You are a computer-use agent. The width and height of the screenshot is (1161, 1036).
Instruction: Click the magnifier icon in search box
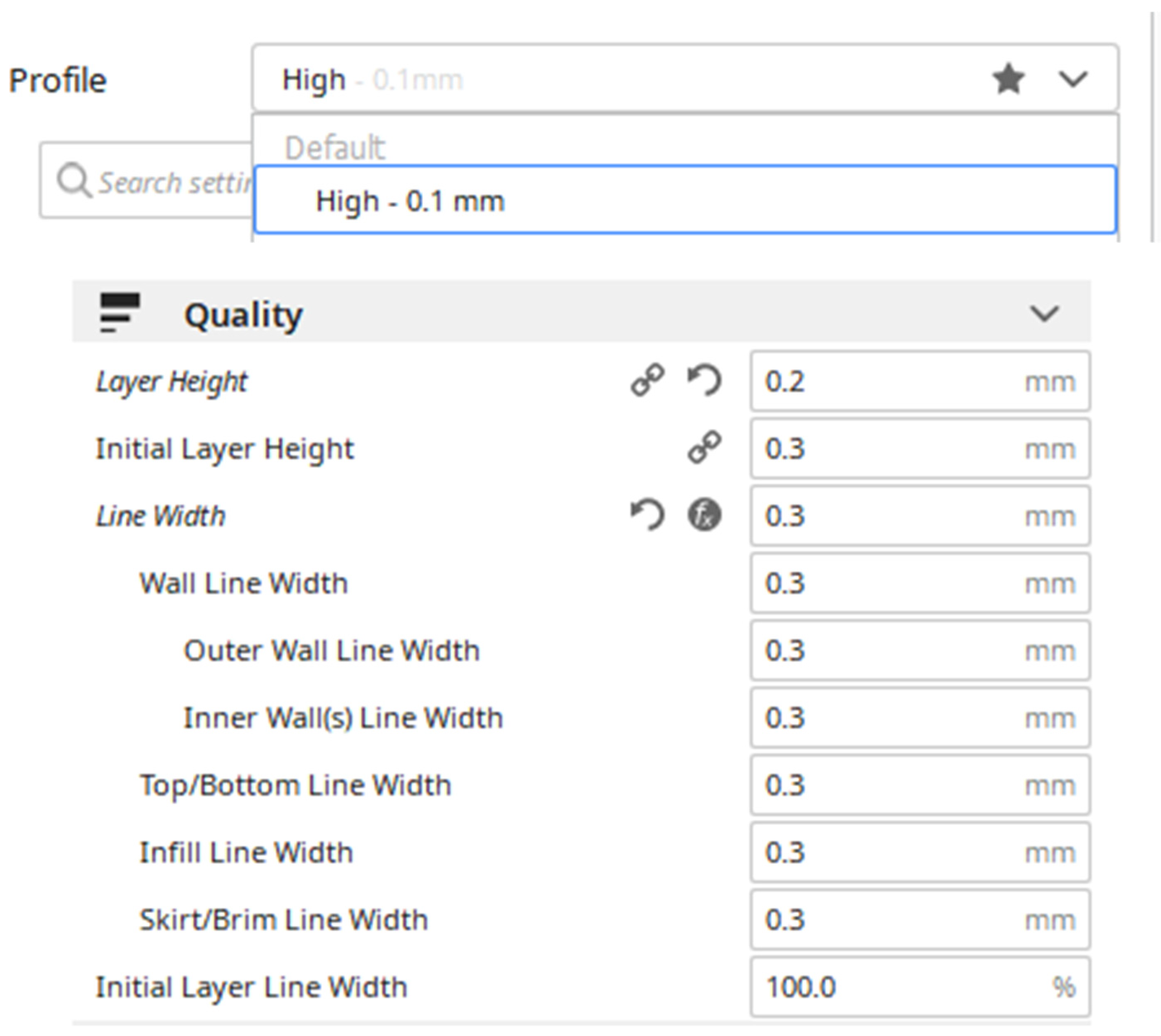(x=73, y=180)
